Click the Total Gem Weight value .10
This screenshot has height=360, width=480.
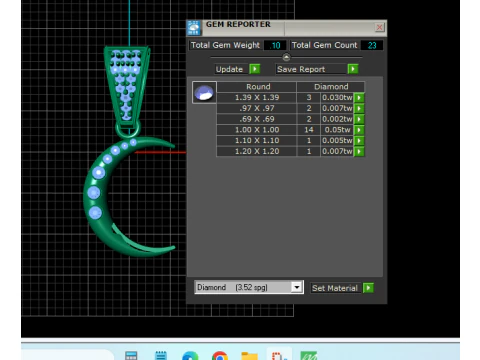pyautogui.click(x=275, y=45)
